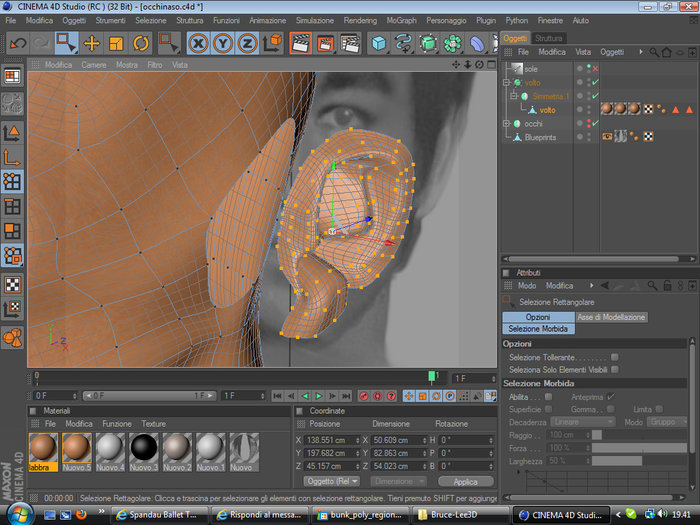The image size is (700, 525).
Task: Open the Decadenza Lineare dropdown
Action: [583, 422]
